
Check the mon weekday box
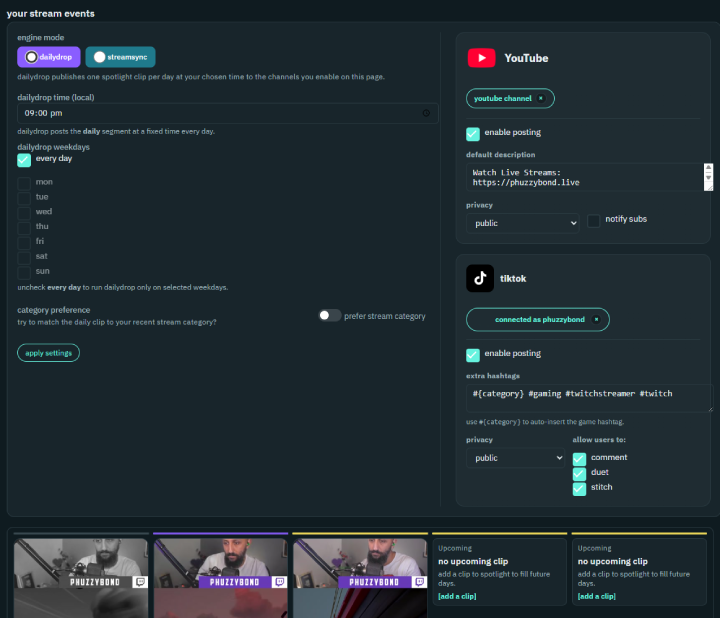coord(24,183)
